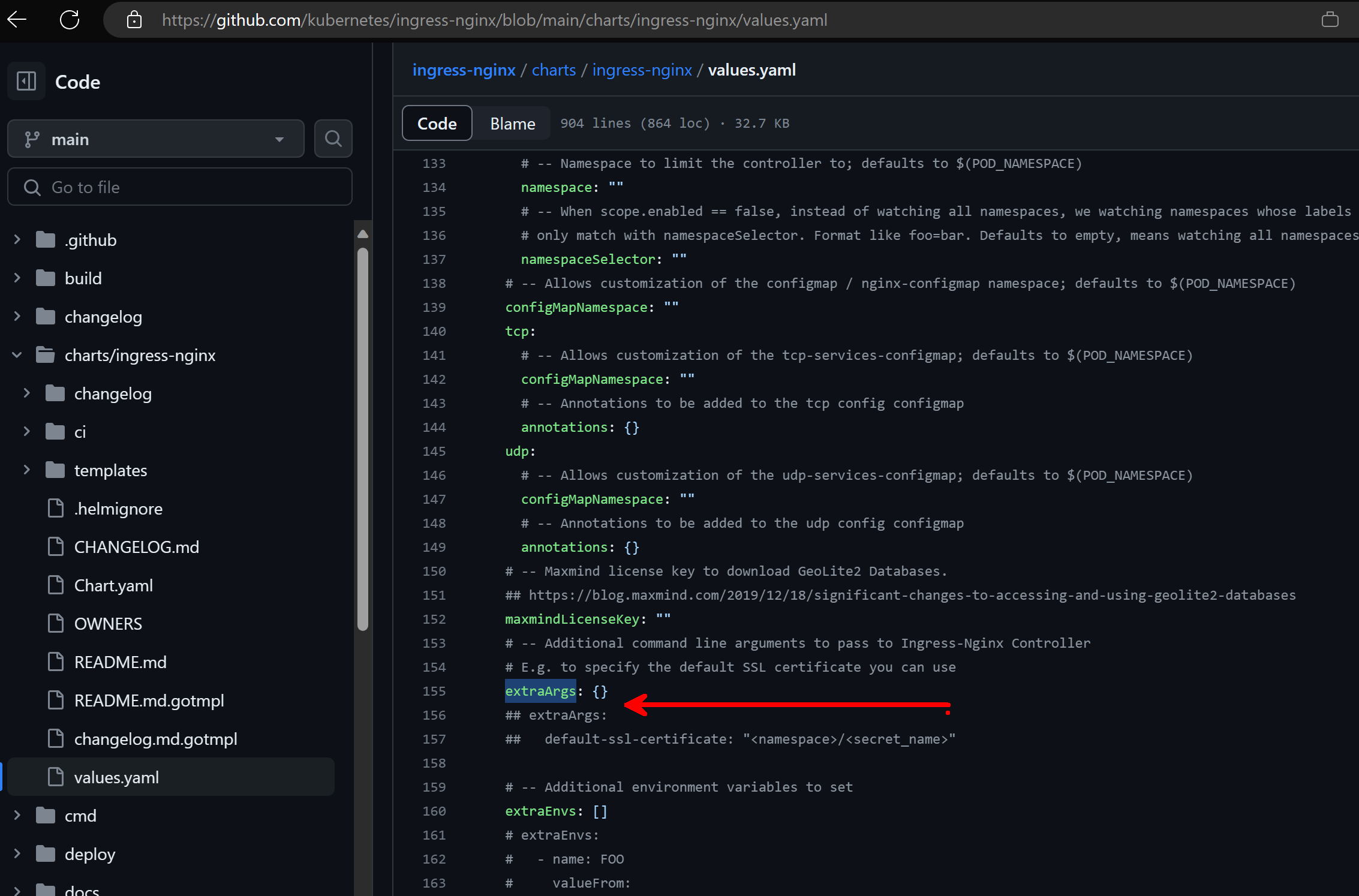This screenshot has width=1359, height=896.
Task: Collapse file tree with side panel icon
Action: (x=26, y=81)
